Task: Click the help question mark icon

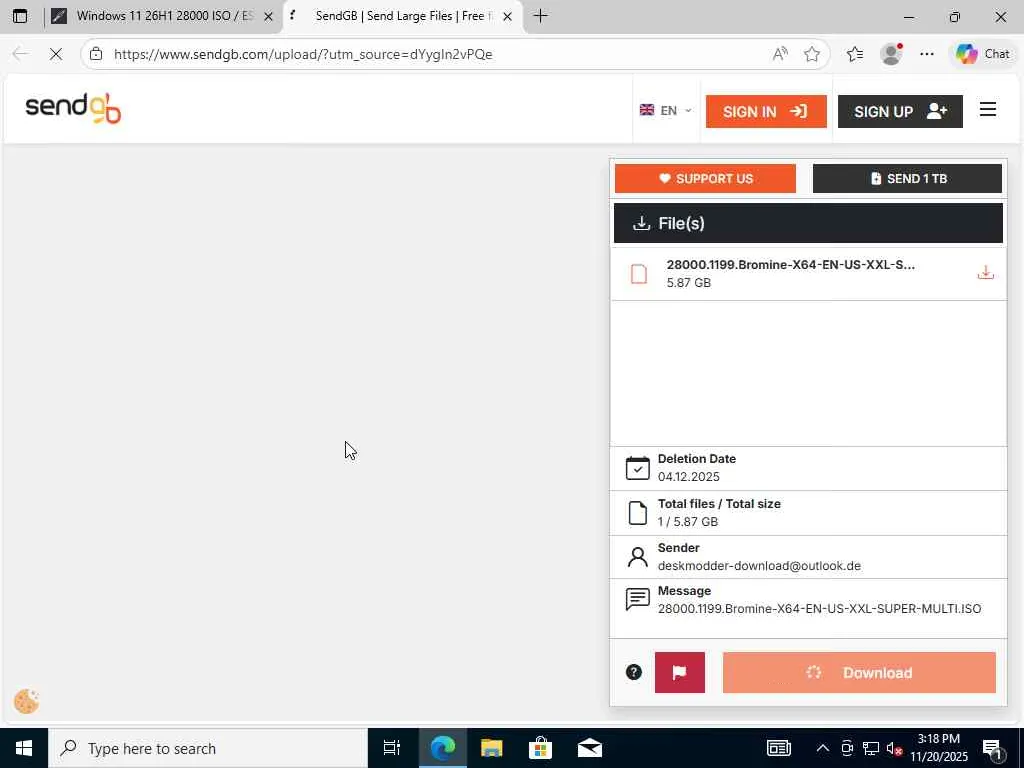Action: tap(633, 672)
